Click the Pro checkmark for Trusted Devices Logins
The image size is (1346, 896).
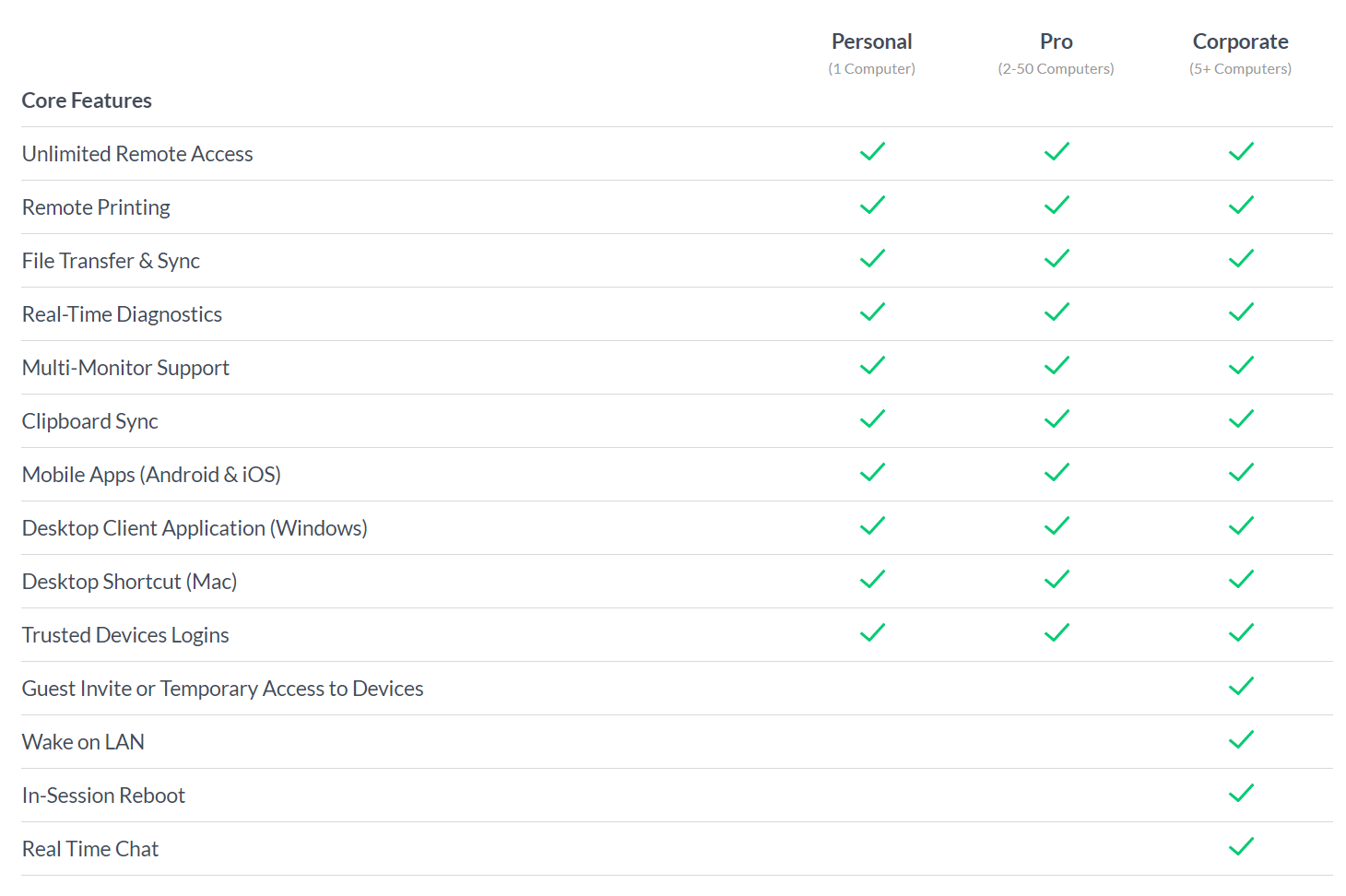pos(1057,633)
